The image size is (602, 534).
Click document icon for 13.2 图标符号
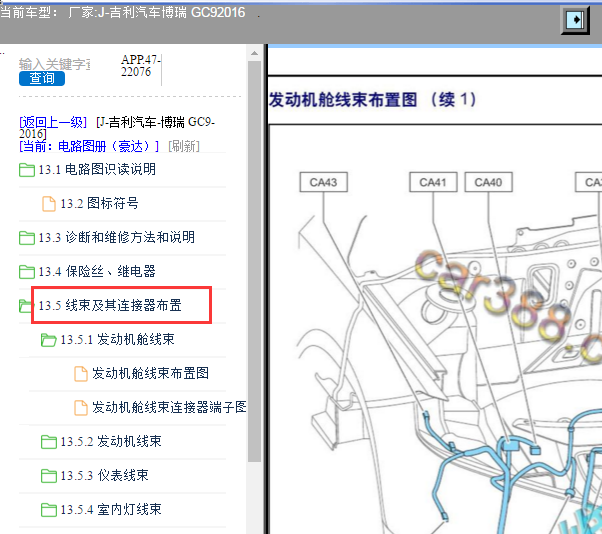point(48,204)
